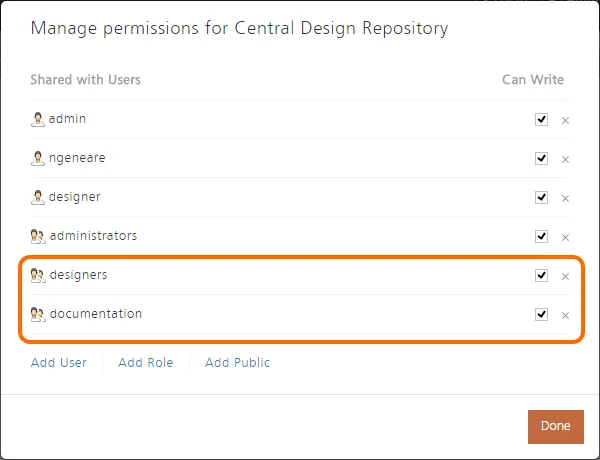Open the Add User link

pyautogui.click(x=59, y=362)
